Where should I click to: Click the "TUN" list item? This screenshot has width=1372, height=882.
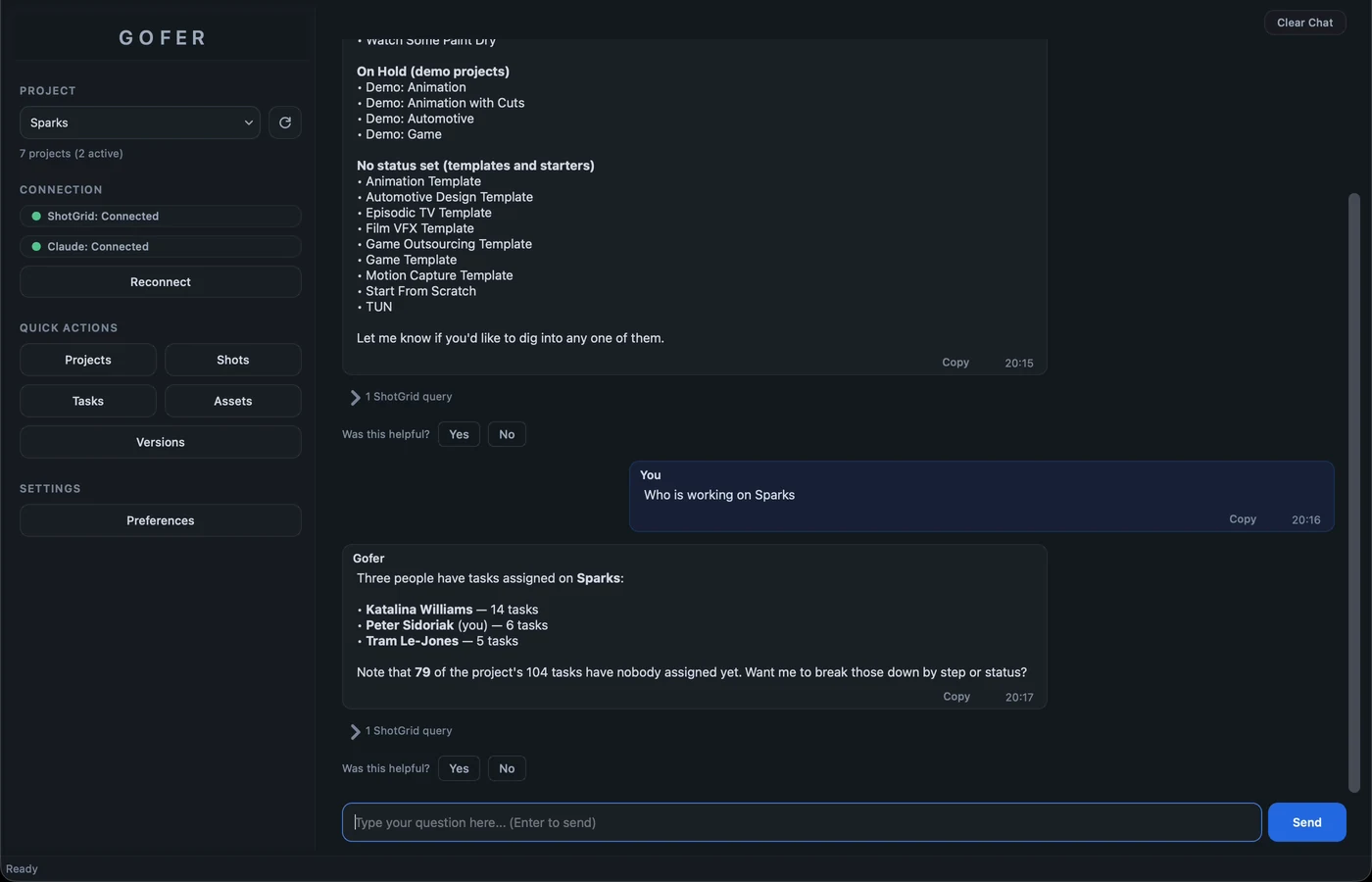coord(378,307)
